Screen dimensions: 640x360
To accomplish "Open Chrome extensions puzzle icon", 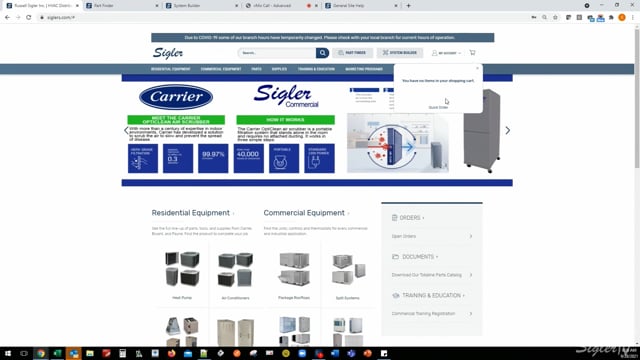I will tap(611, 18).
